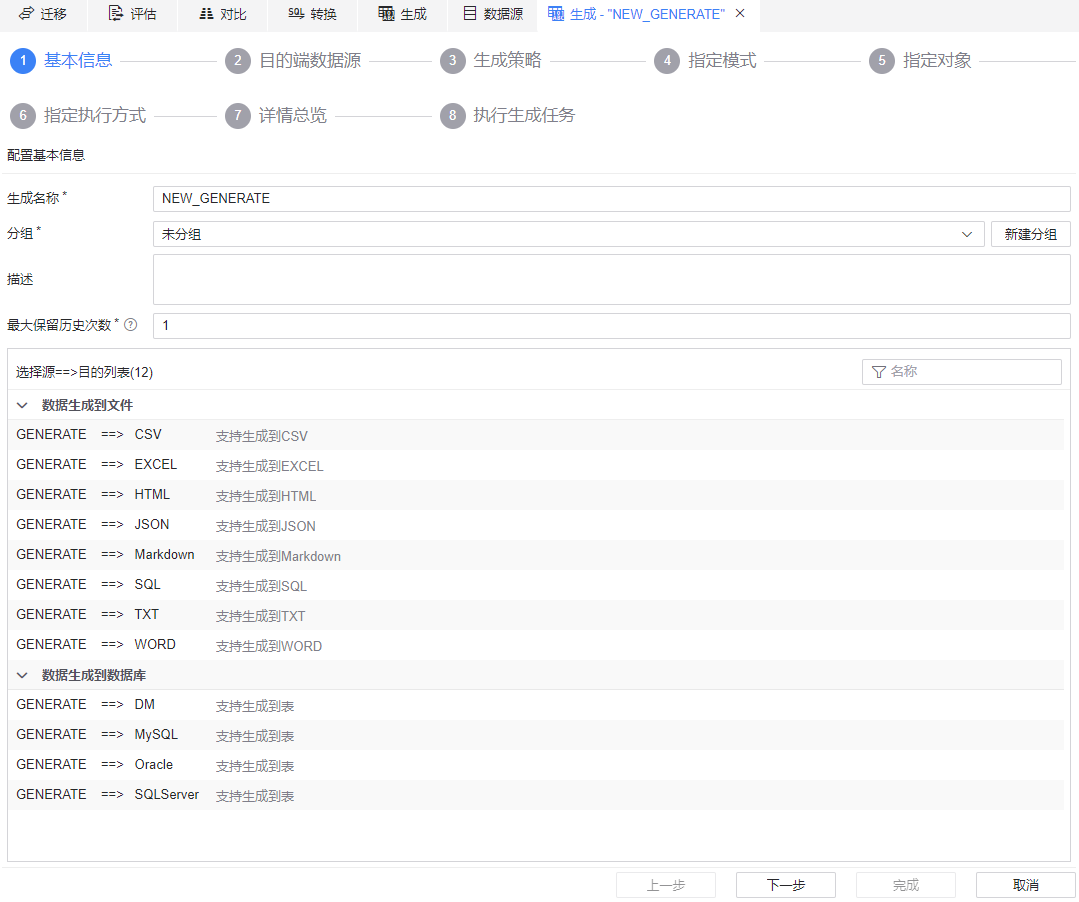This screenshot has height=902, width=1079.
Task: Click the help icon next to 最大保留历史次数
Action: click(130, 325)
